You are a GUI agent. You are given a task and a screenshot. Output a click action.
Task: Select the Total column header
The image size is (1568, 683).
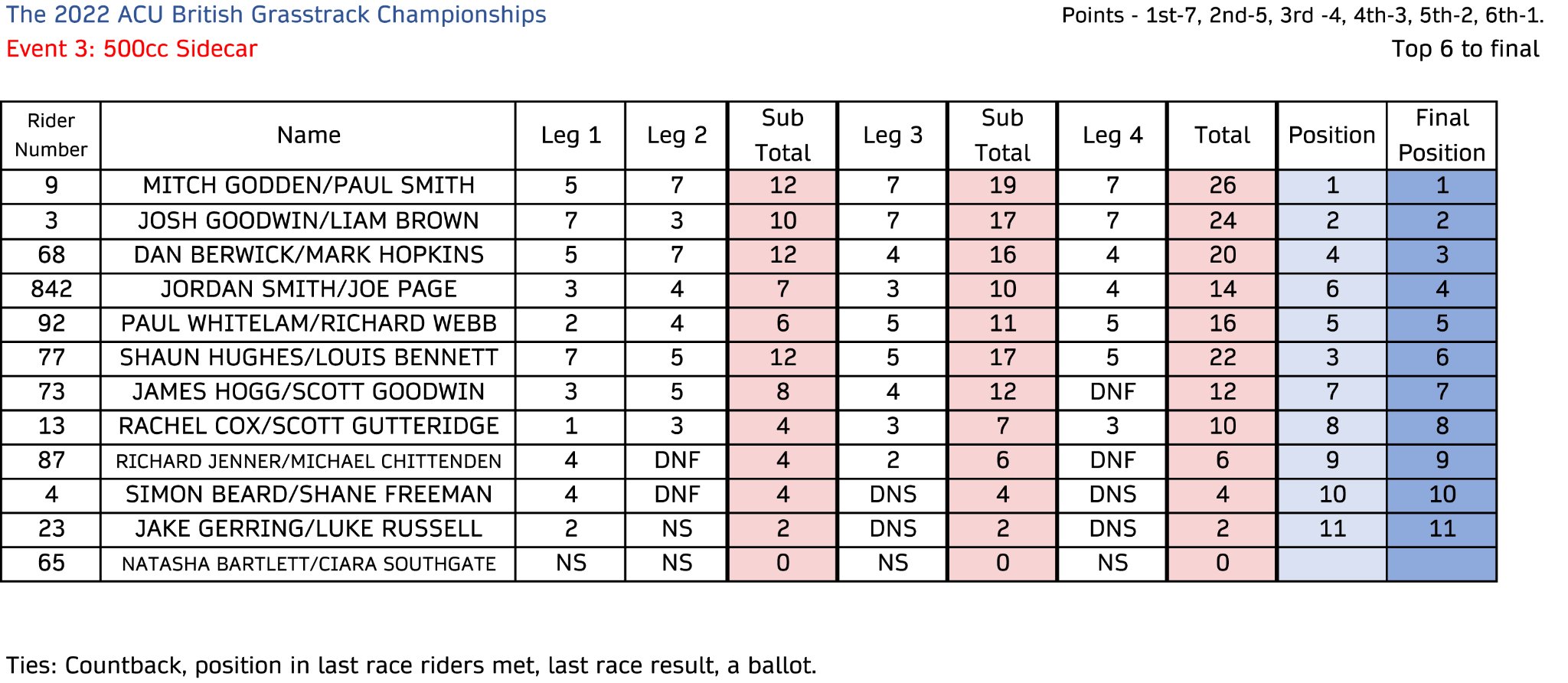point(1222,136)
